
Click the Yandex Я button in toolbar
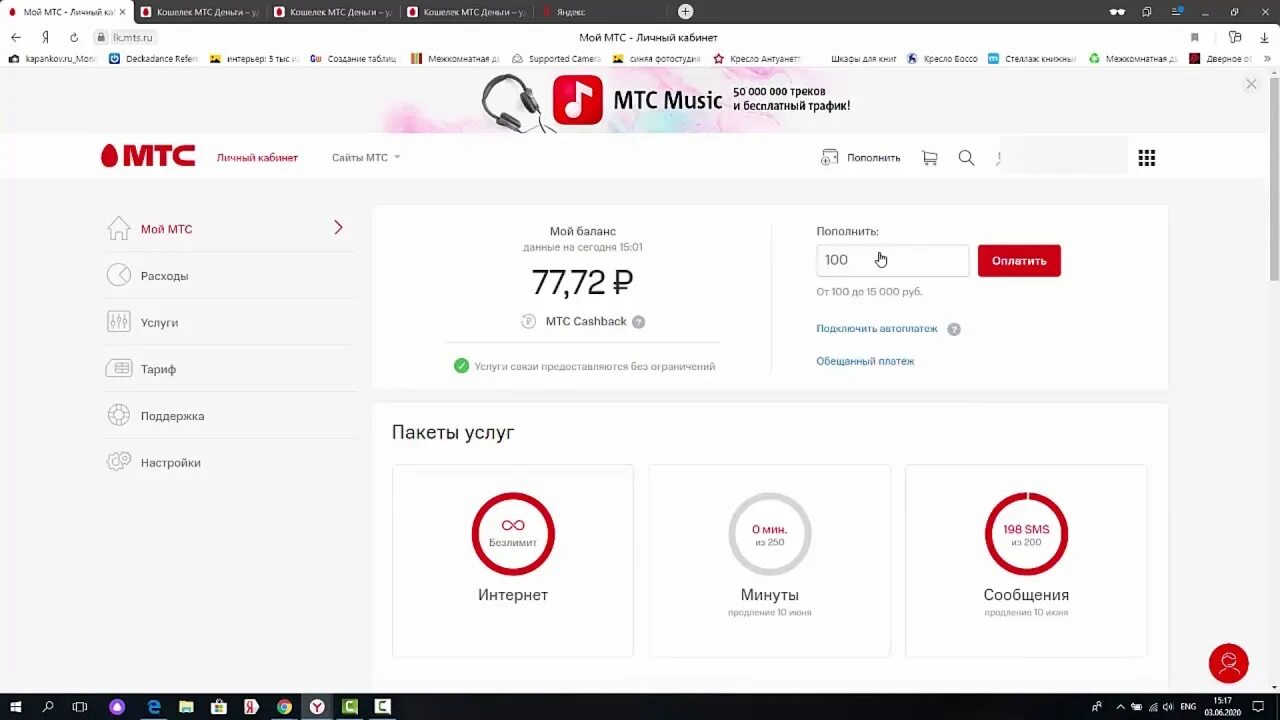pyautogui.click(x=45, y=37)
